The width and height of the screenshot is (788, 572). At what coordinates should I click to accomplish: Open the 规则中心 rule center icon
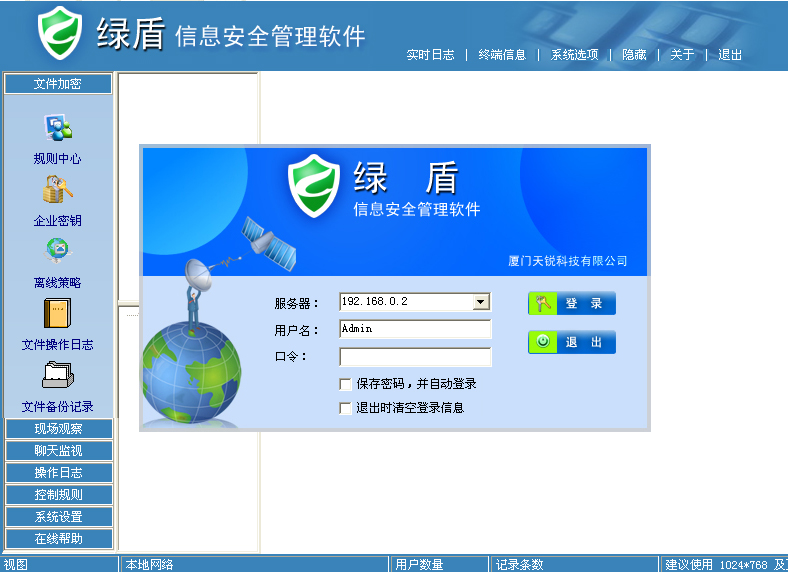click(x=58, y=128)
